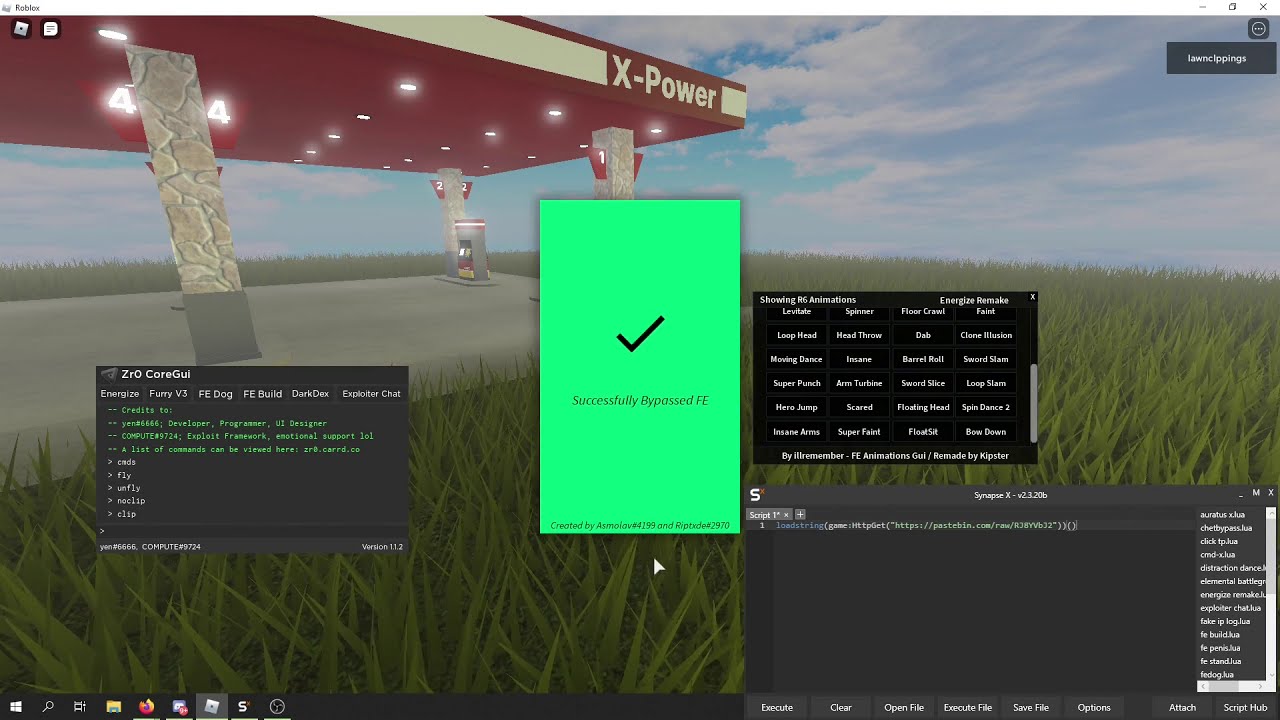The height and width of the screenshot is (720, 1280).
Task: Click the loadstring code line in editor
Action: tap(927, 525)
